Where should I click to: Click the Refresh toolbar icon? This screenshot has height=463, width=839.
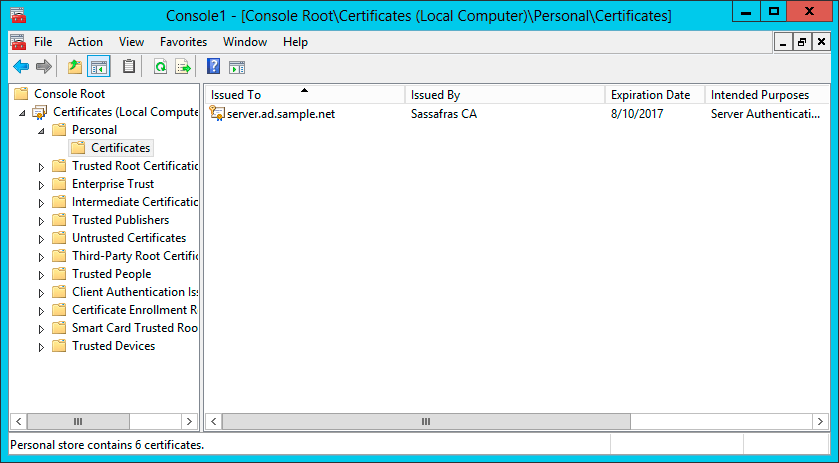tap(160, 67)
